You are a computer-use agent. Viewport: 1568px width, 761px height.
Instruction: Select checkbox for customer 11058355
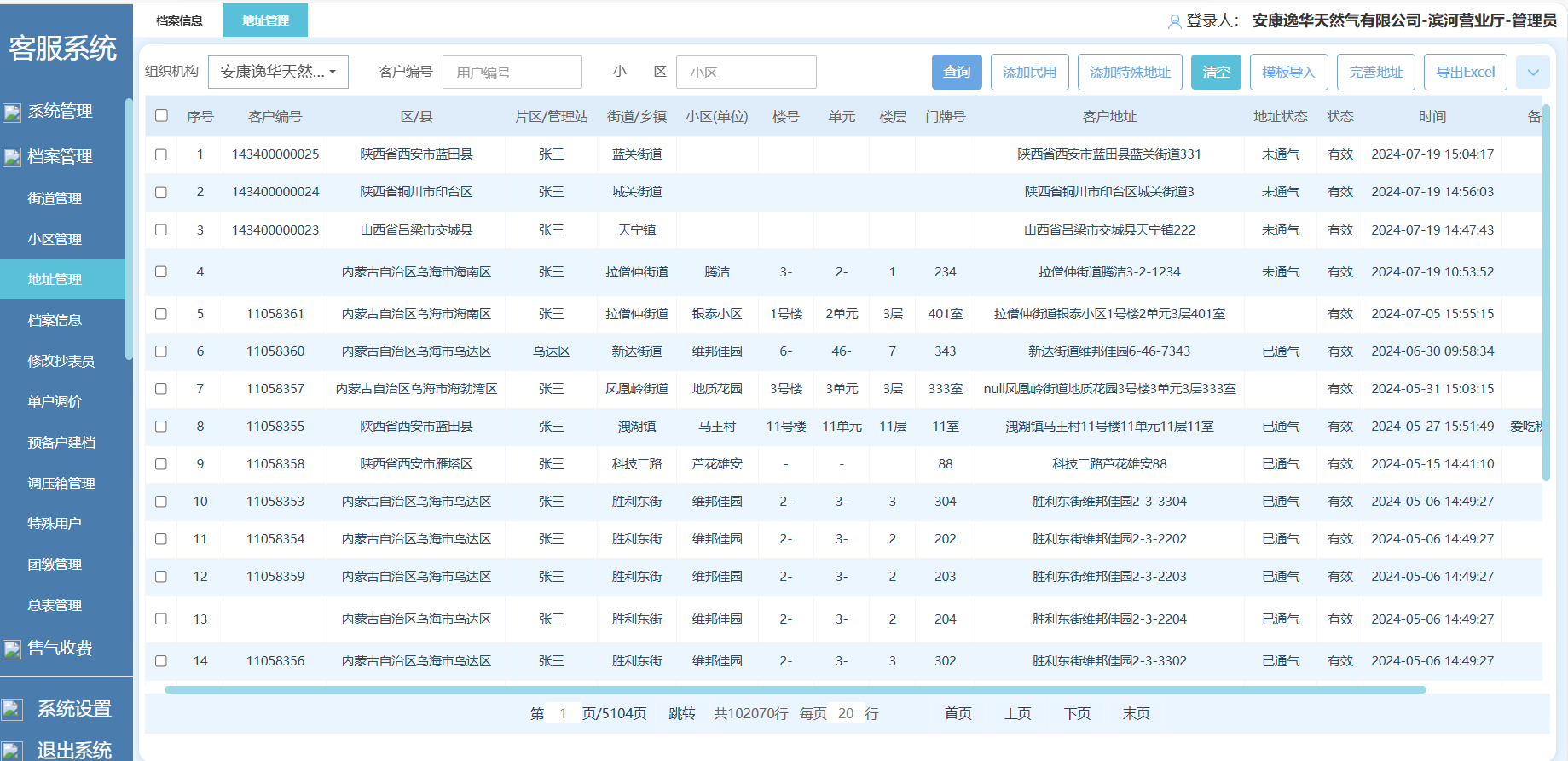coord(161,427)
